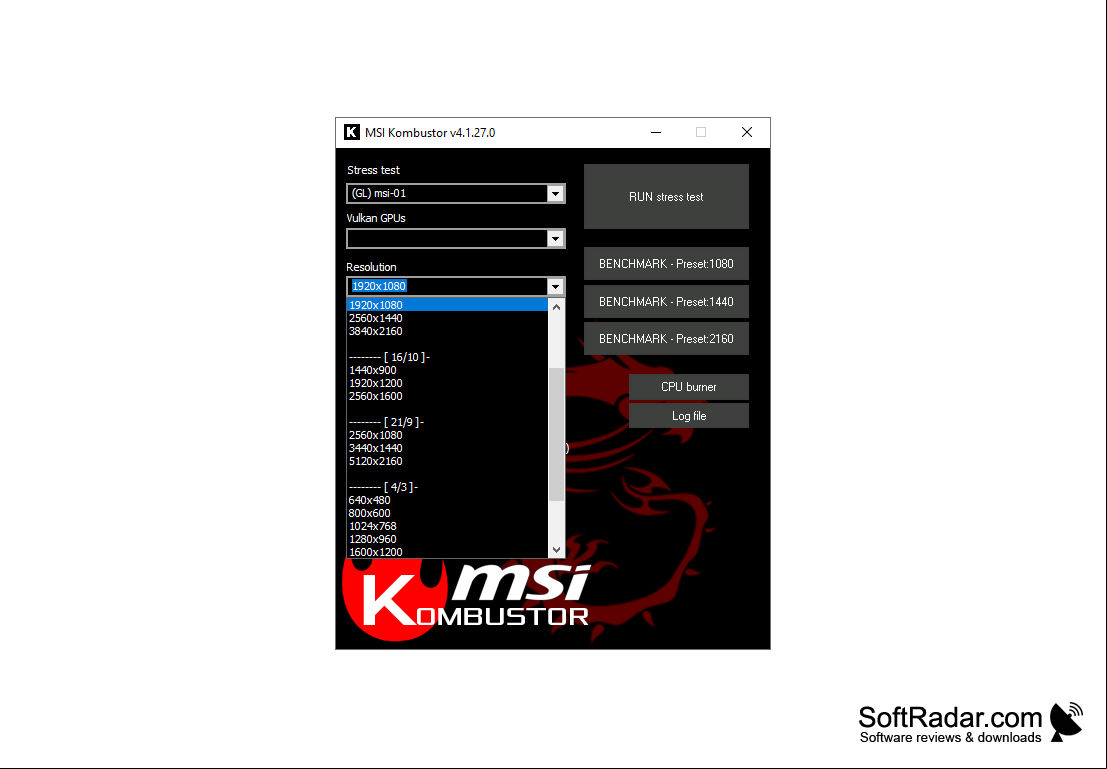
Task: Collapse the Resolution dropdown arrow
Action: coord(556,286)
